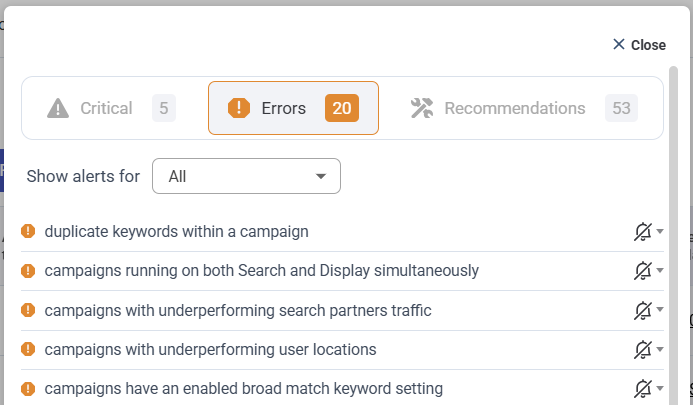Click error icon beside duplicate keywords alert
The width and height of the screenshot is (693, 405).
click(x=28, y=232)
